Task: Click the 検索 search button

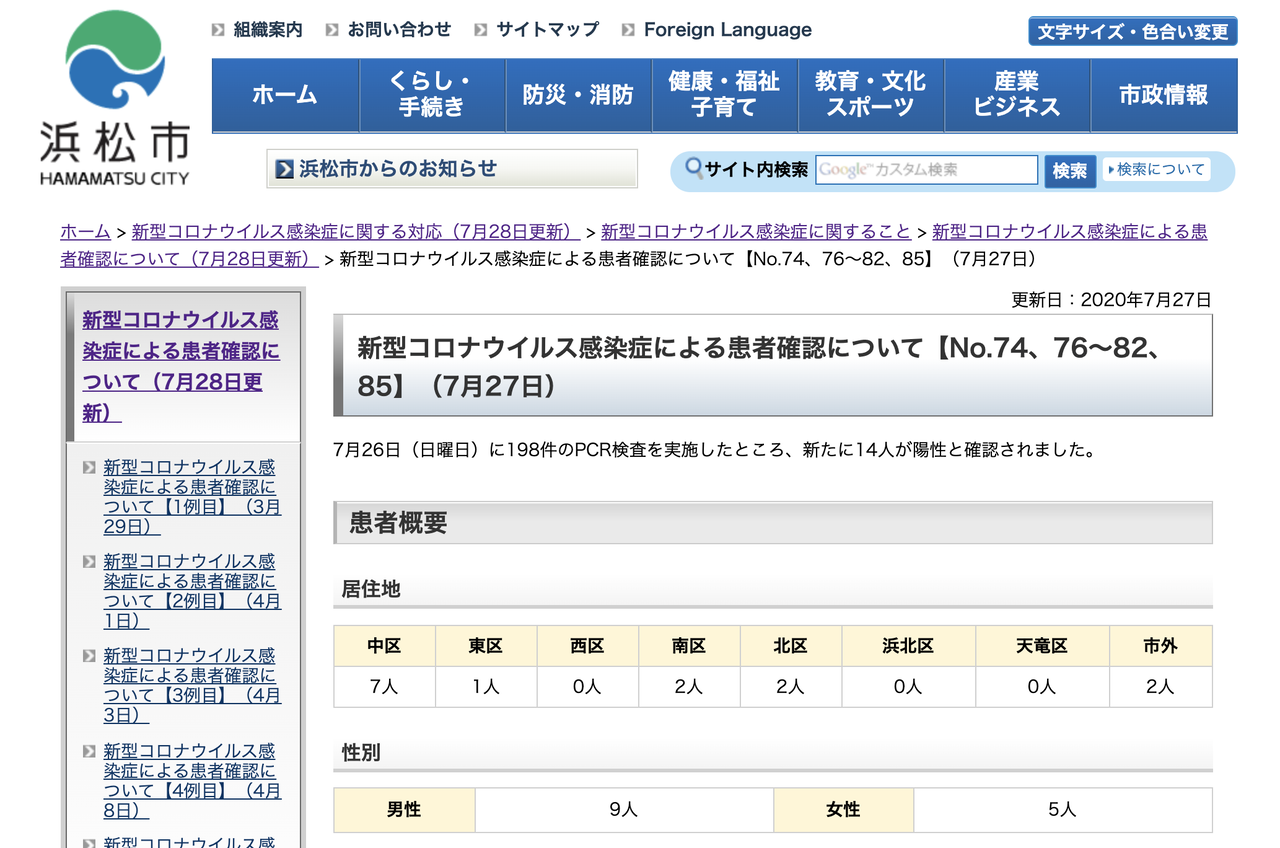Action: [x=1070, y=171]
